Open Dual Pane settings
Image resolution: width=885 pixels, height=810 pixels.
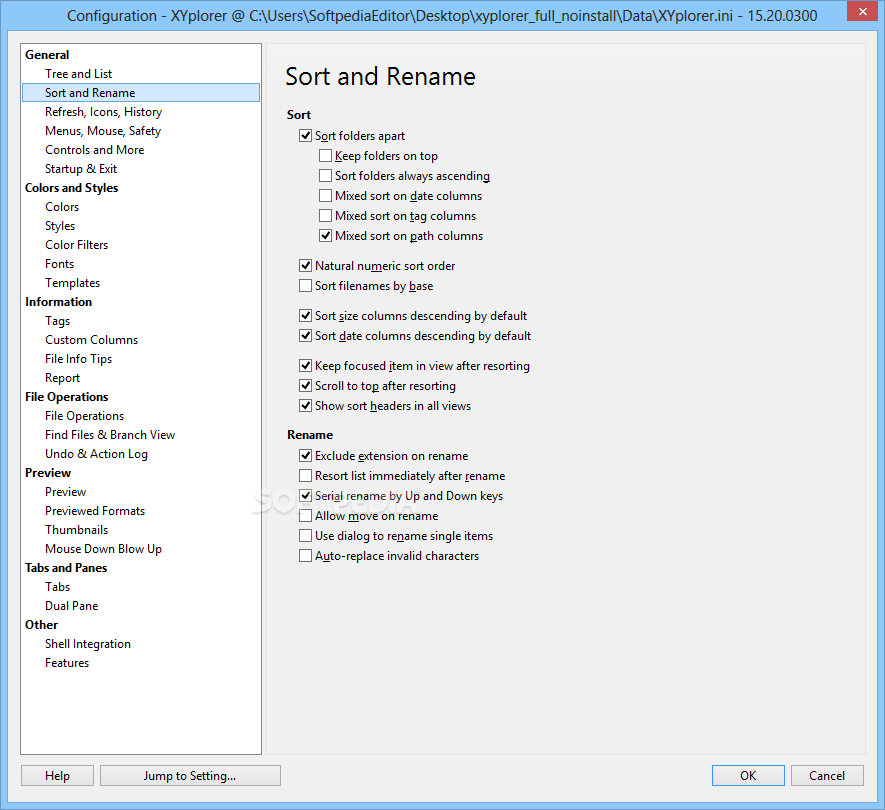point(71,606)
